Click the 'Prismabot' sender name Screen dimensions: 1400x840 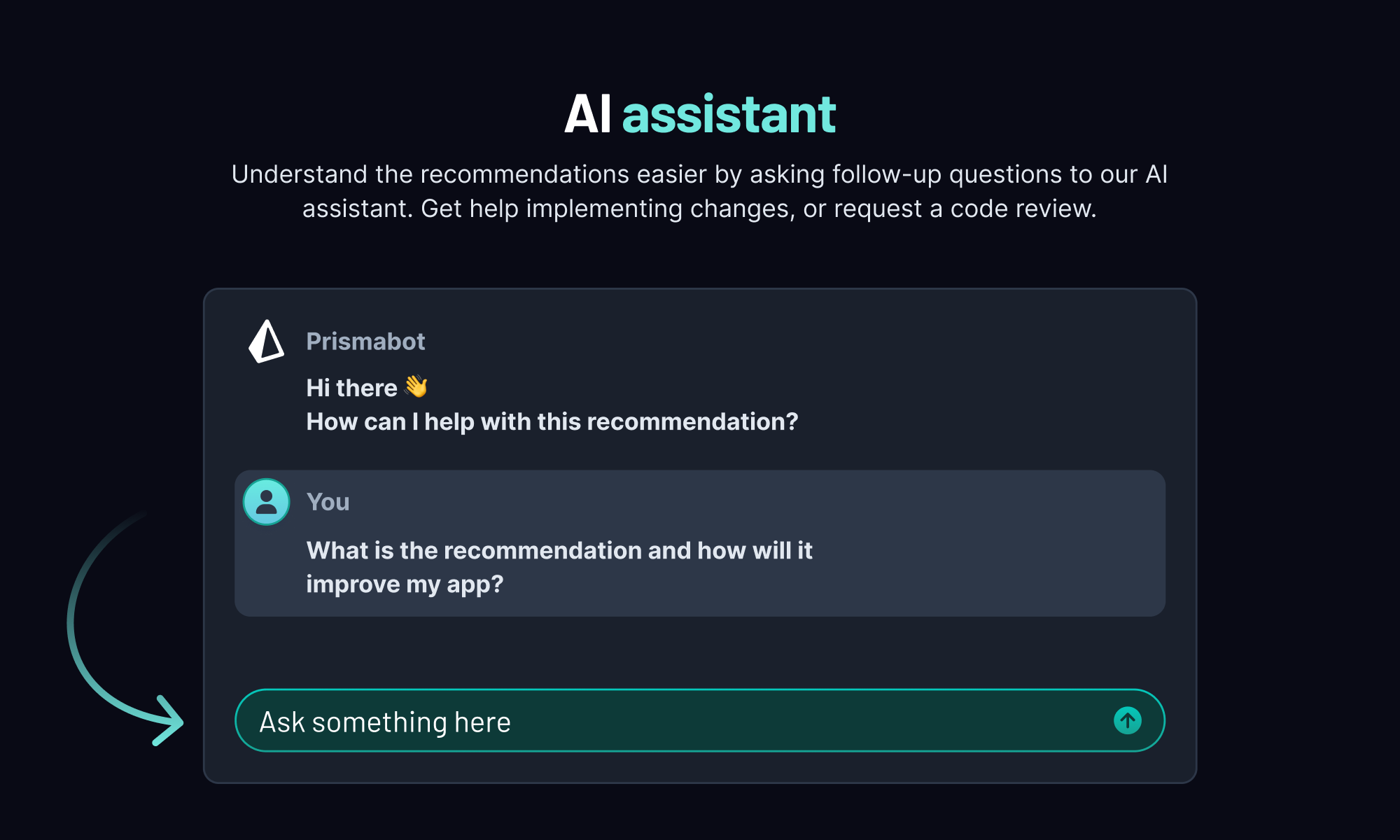tap(365, 342)
